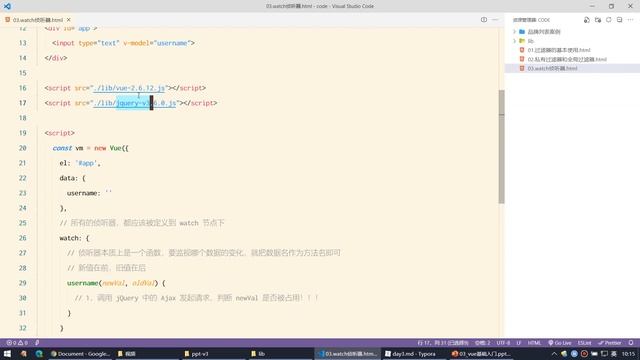The height and width of the screenshot is (360, 640).
Task: Click ESLint status bar item
Action: tap(584, 343)
